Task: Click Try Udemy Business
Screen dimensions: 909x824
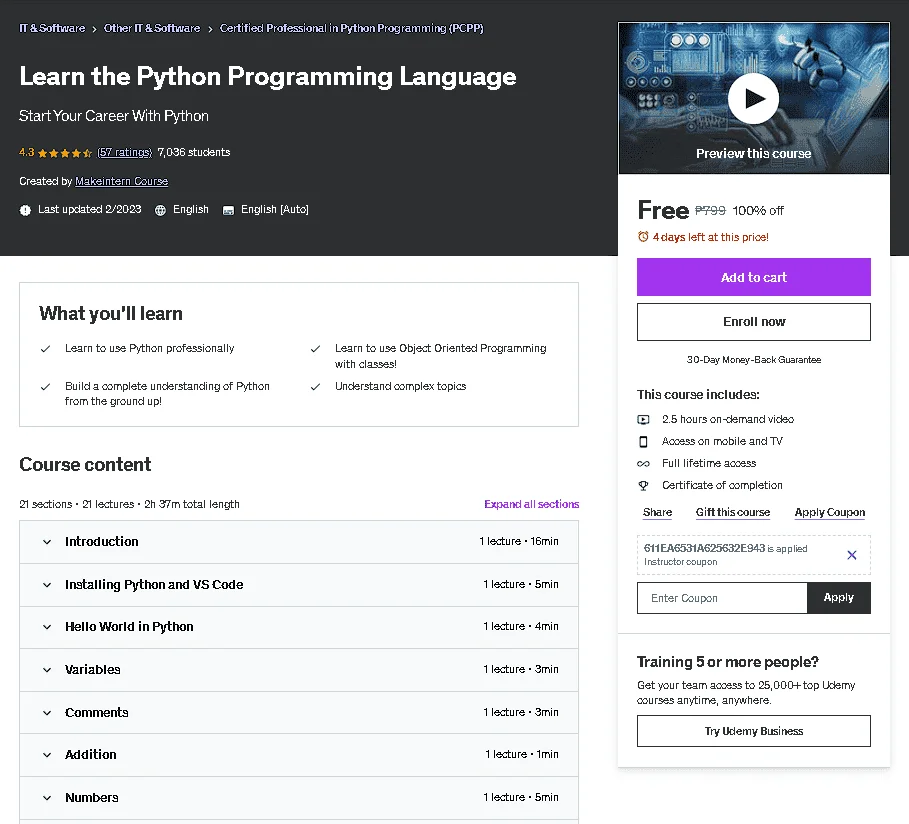Action: click(754, 731)
